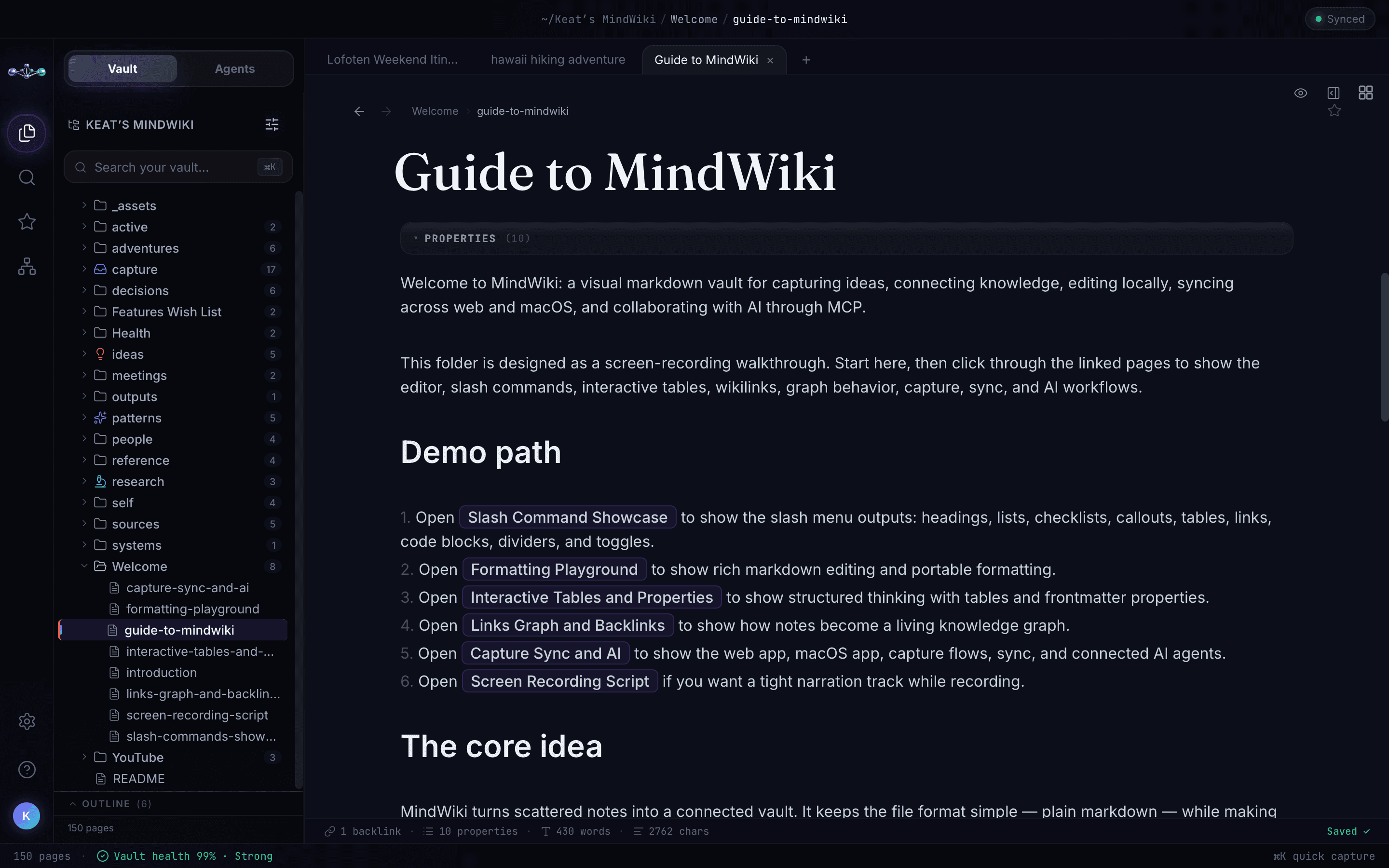Switch to Lofoten Weekend Itin... tab
Screen dimensions: 1389x868
click(392, 60)
